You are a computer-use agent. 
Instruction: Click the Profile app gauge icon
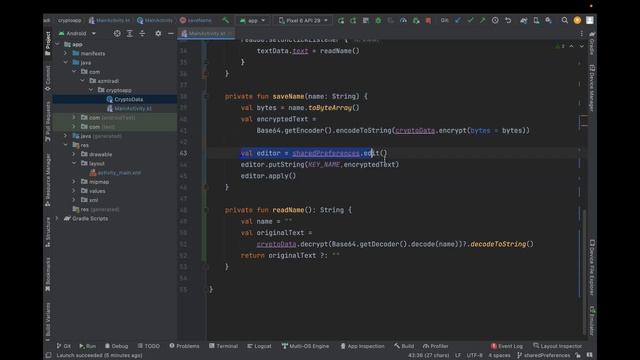tap(403, 20)
